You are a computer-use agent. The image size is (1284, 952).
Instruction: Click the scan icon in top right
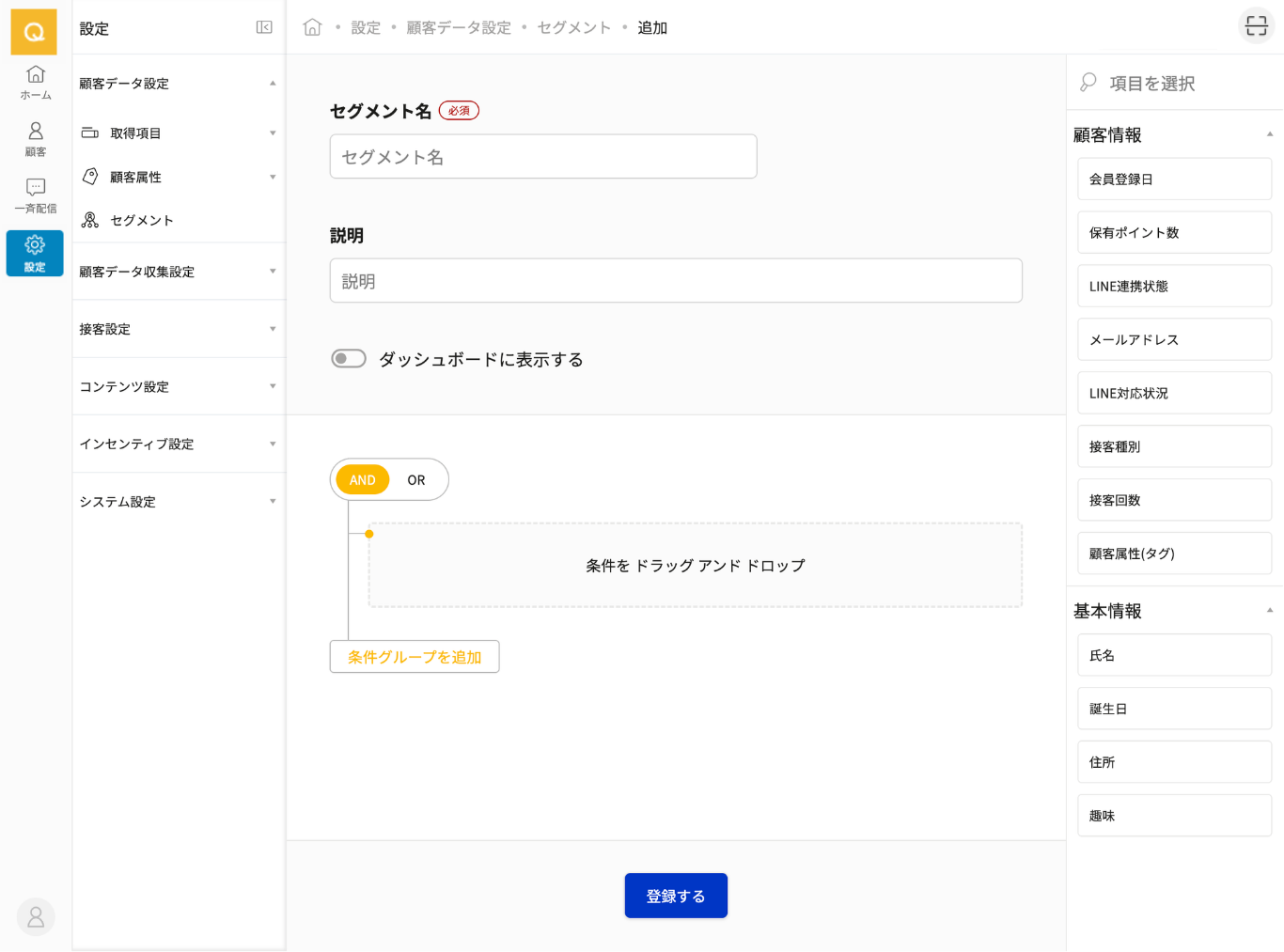(1256, 26)
